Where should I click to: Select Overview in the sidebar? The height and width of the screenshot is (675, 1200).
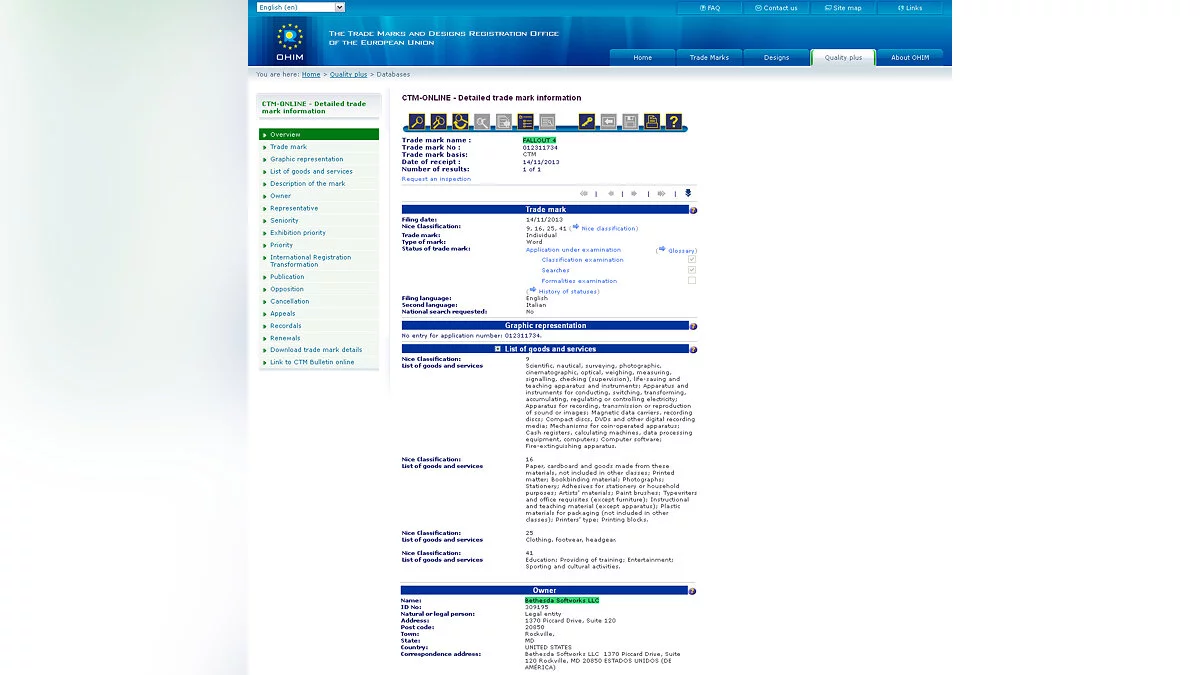click(319, 134)
